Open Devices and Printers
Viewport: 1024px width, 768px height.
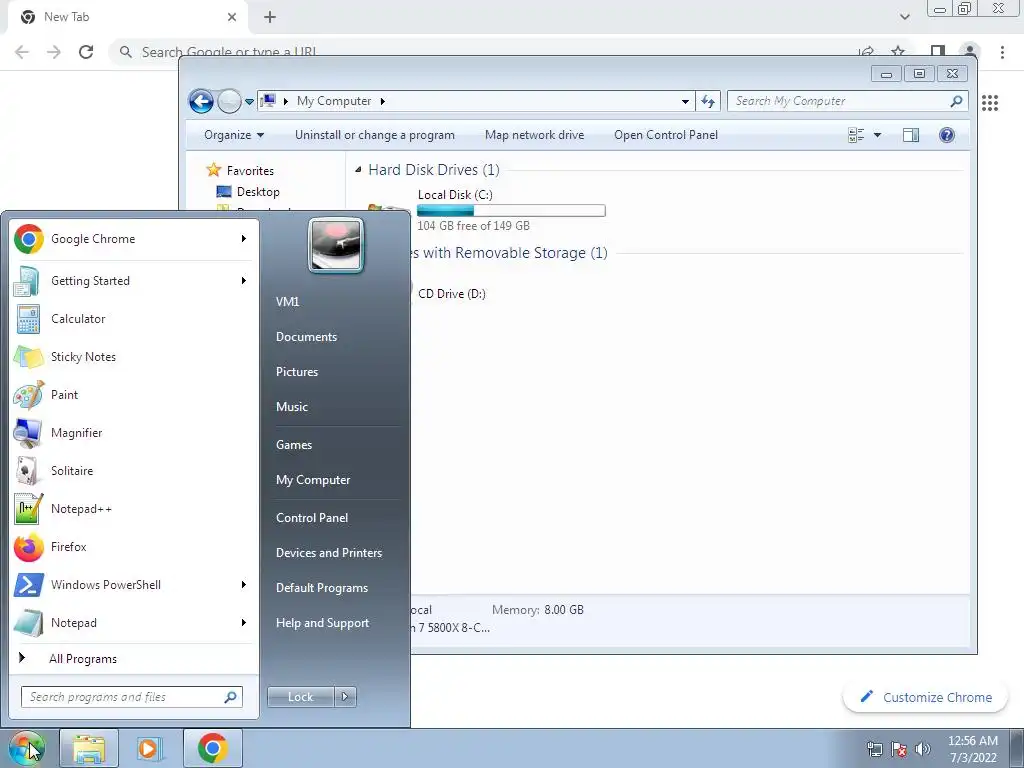pyautogui.click(x=334, y=552)
